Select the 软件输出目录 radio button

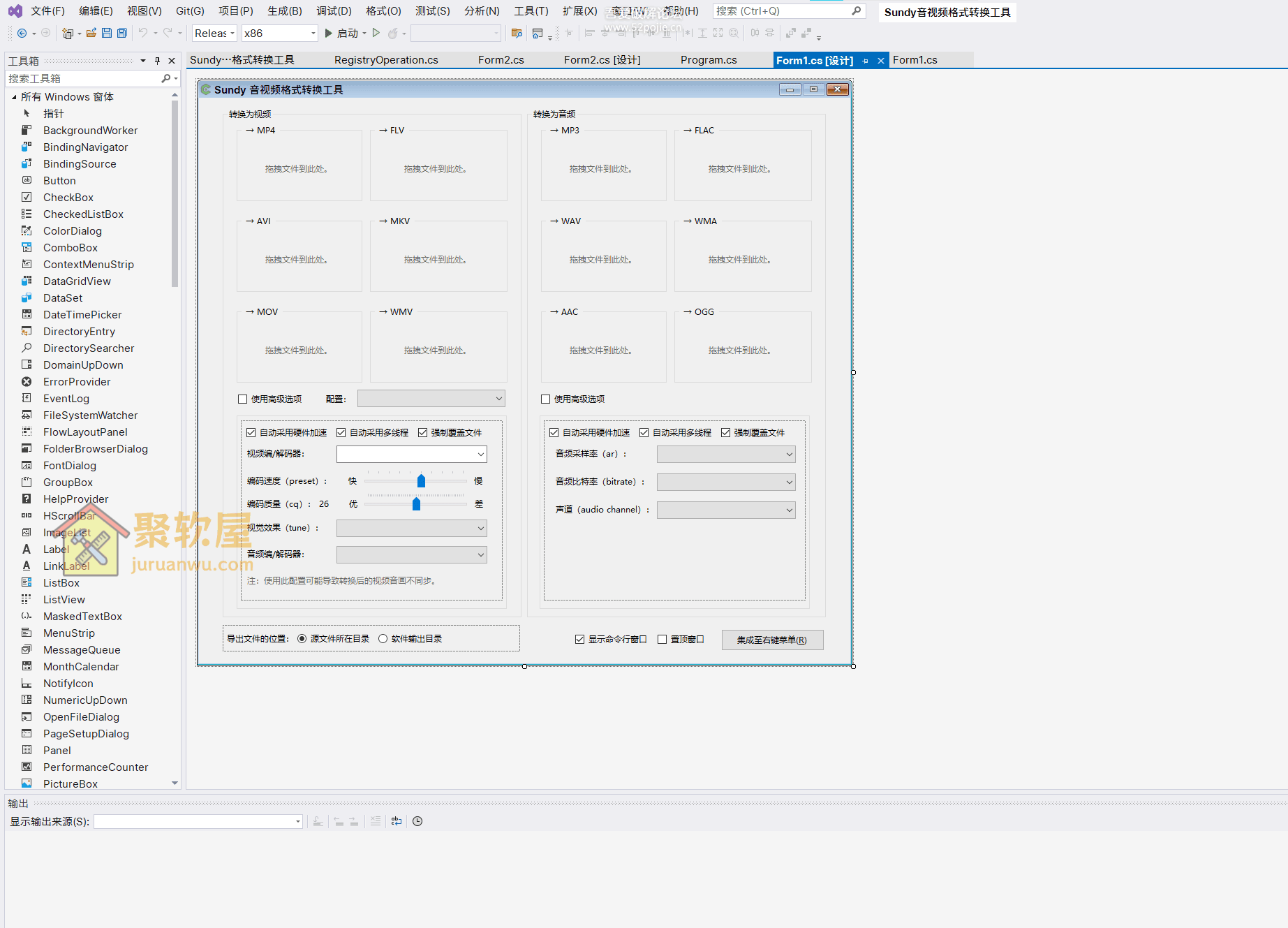(383, 639)
